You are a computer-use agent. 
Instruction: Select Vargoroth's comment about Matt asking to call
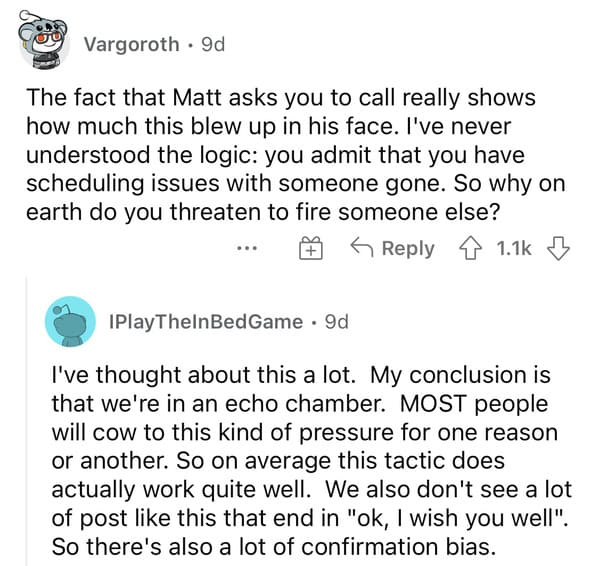coord(295,155)
